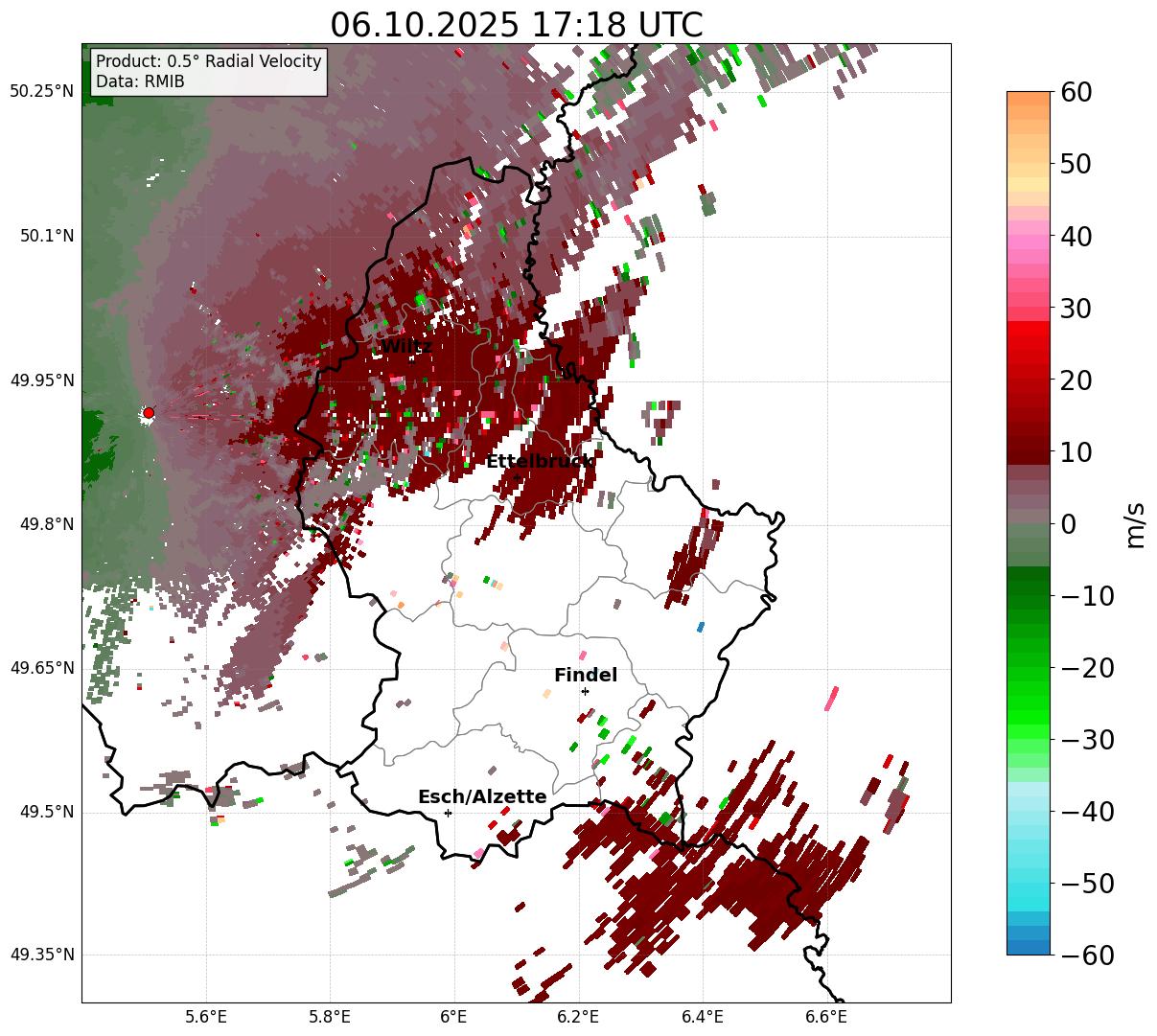The height and width of the screenshot is (1036, 1157).
Task: Click the colorbar tick label 0
Action: tap(1068, 523)
